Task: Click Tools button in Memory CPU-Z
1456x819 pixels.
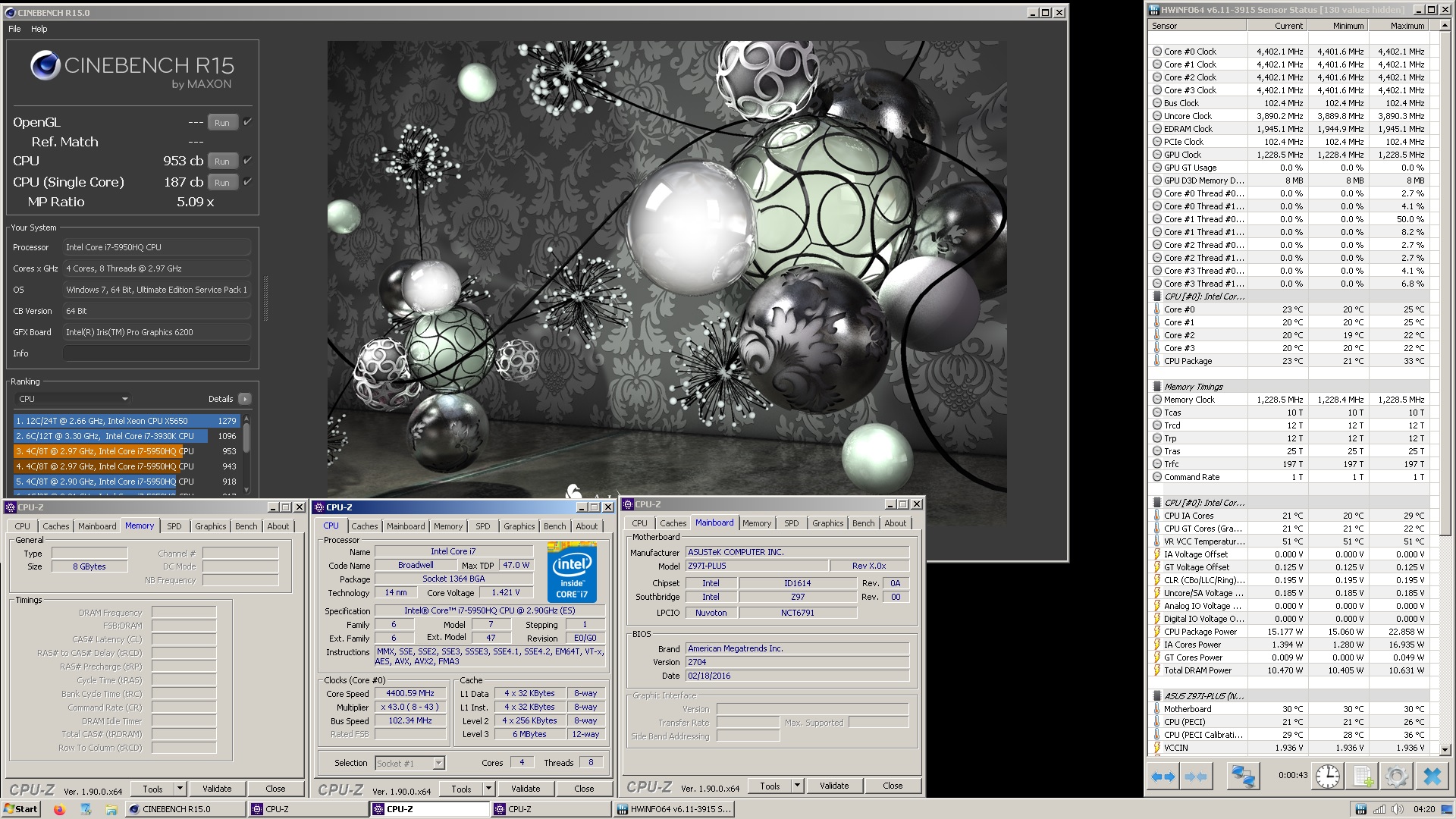Action: pyautogui.click(x=152, y=789)
